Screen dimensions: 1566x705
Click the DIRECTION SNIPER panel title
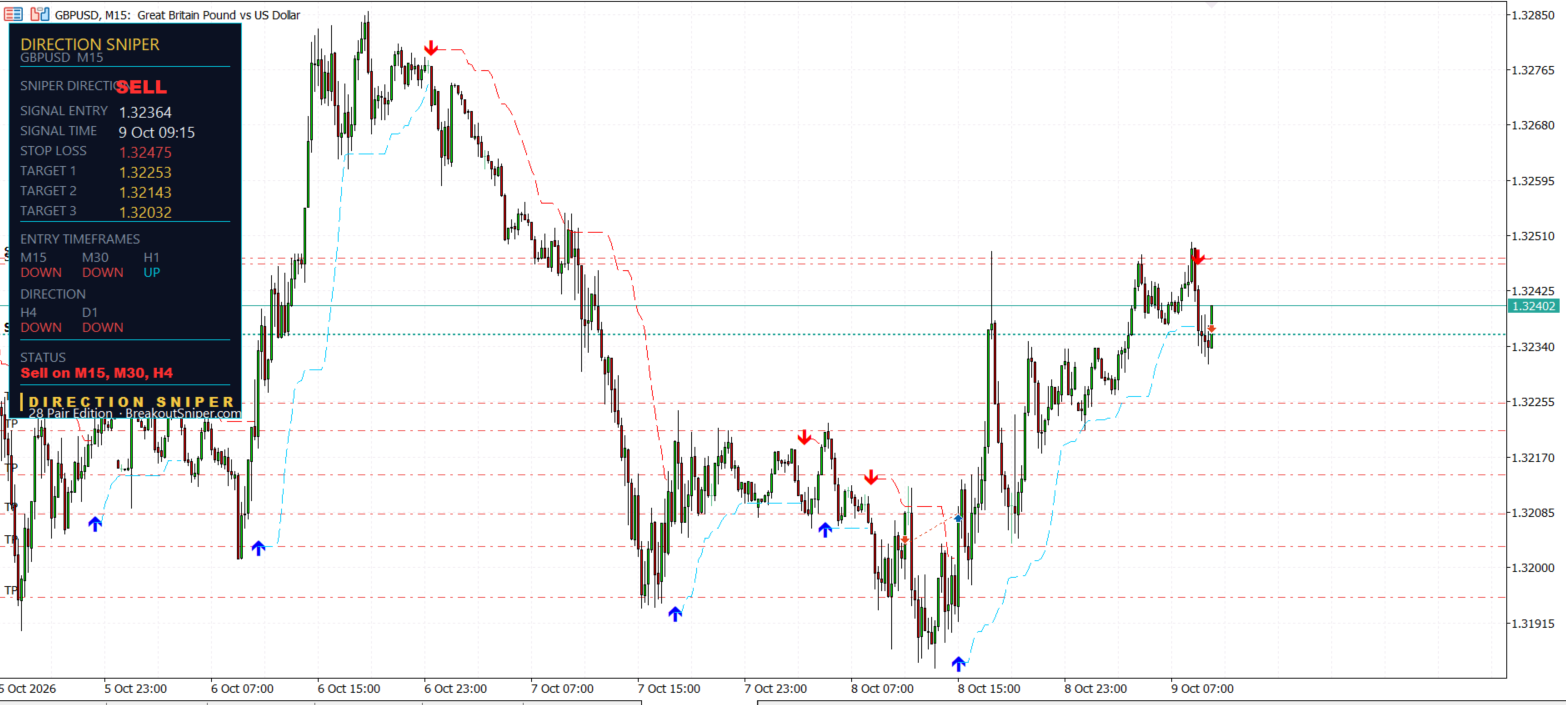(x=90, y=44)
